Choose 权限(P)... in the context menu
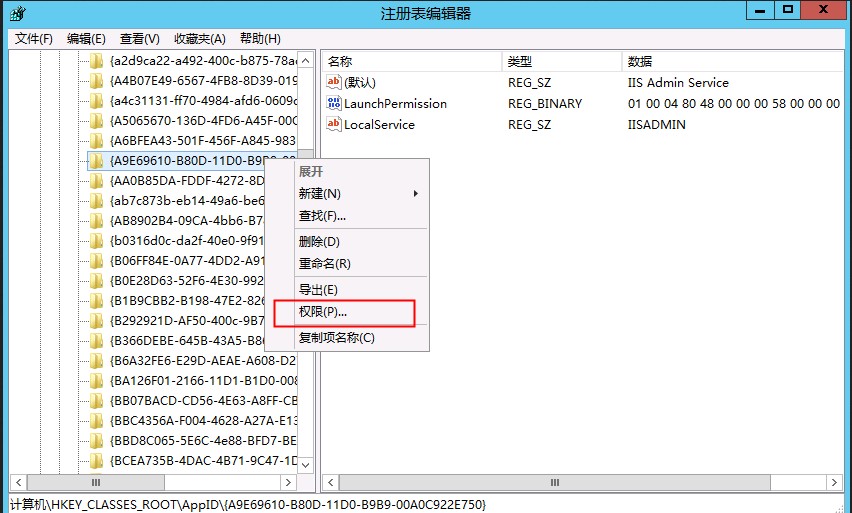This screenshot has width=852, height=513. tap(323, 312)
